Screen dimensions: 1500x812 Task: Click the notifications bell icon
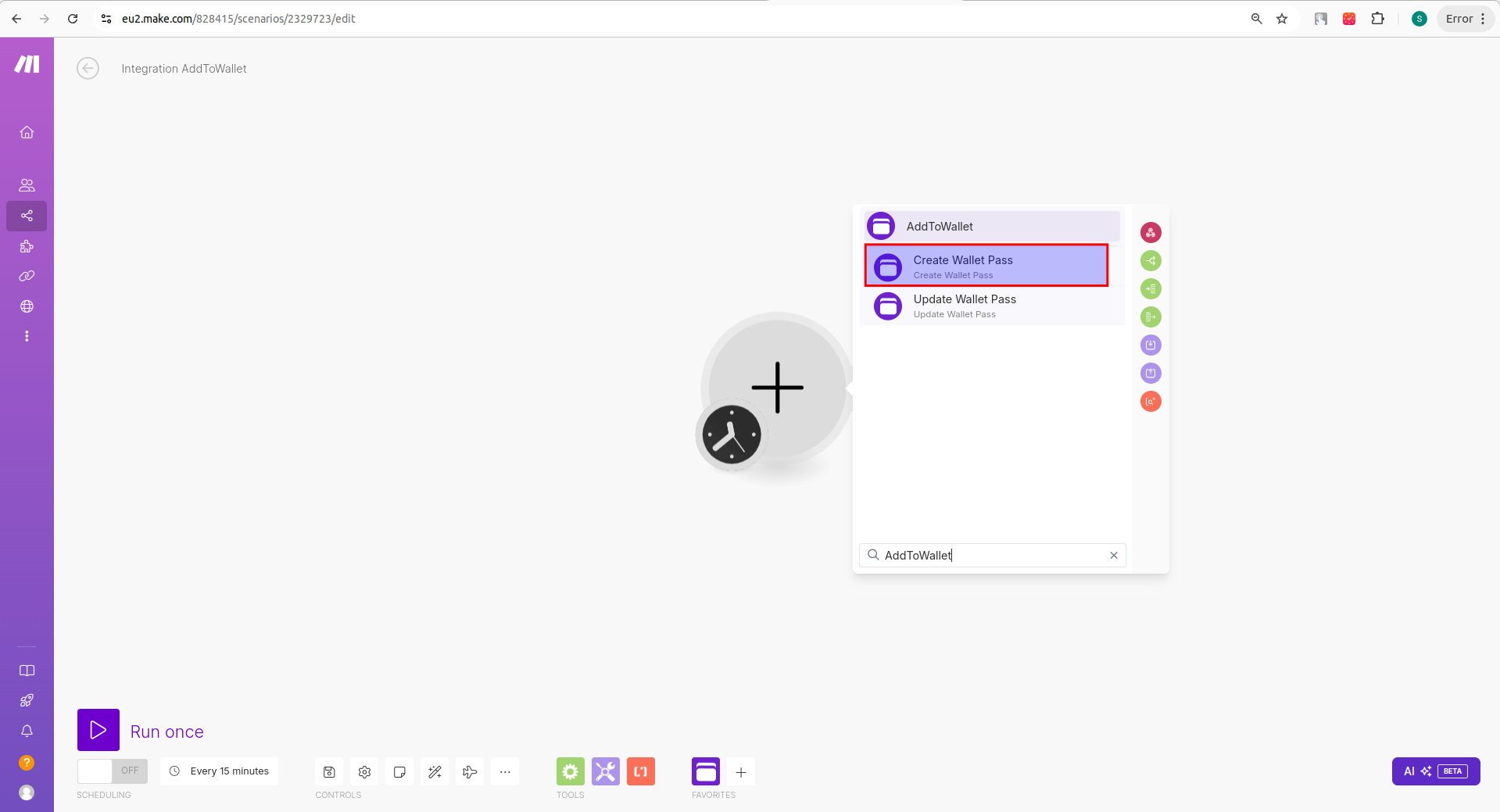click(x=27, y=731)
